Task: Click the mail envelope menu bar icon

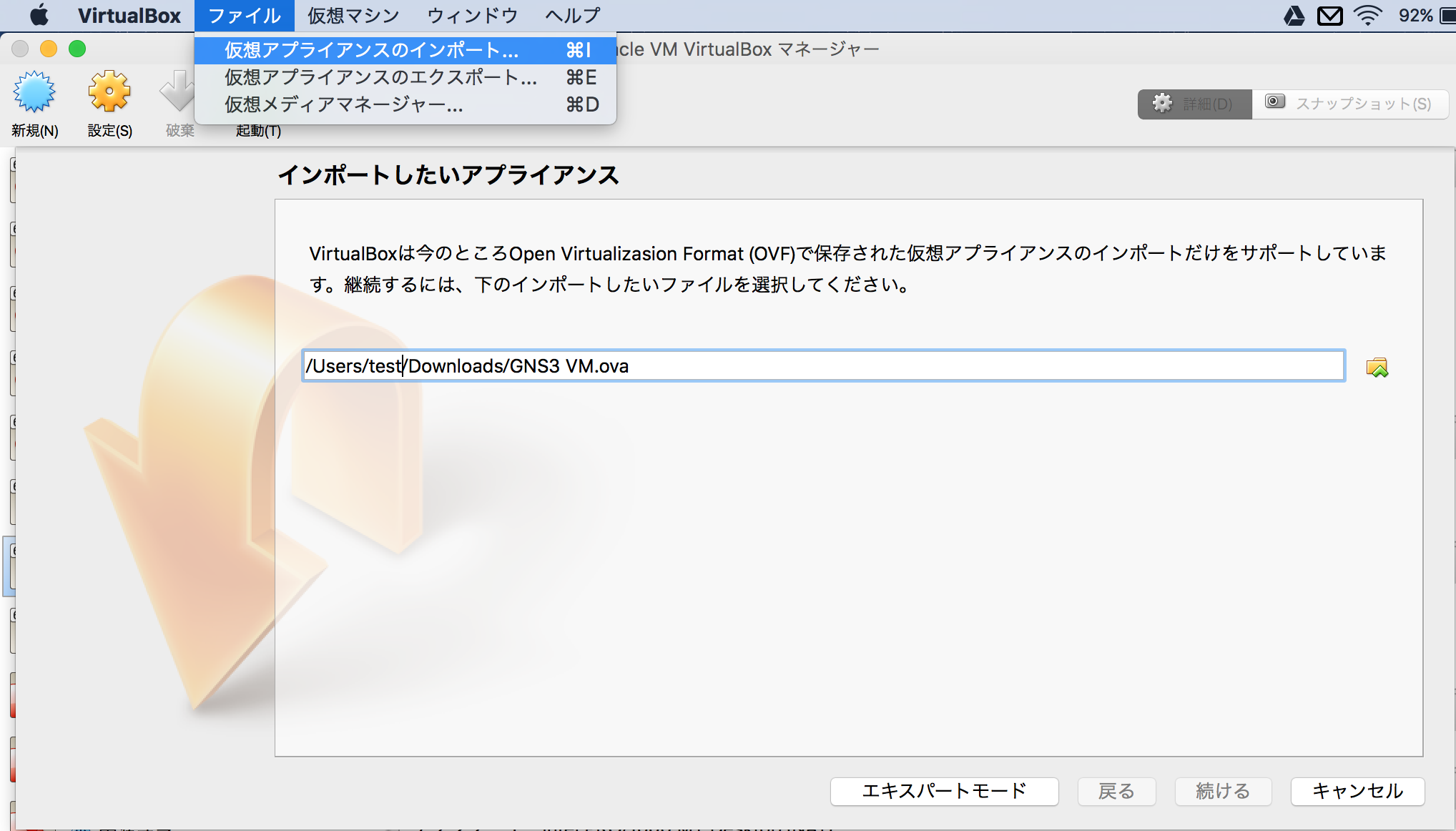Action: 1330,16
